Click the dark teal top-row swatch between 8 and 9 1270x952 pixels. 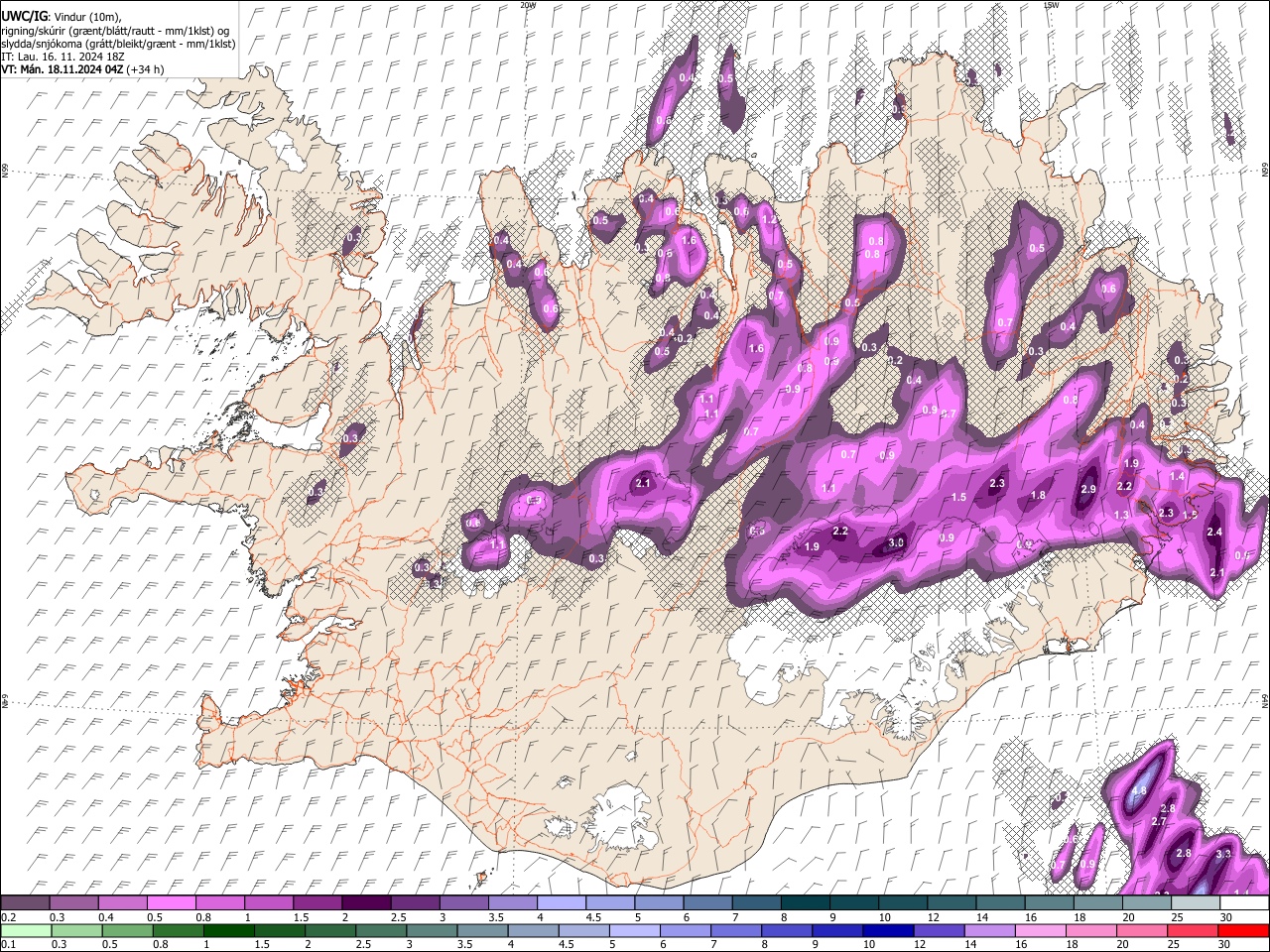805,903
